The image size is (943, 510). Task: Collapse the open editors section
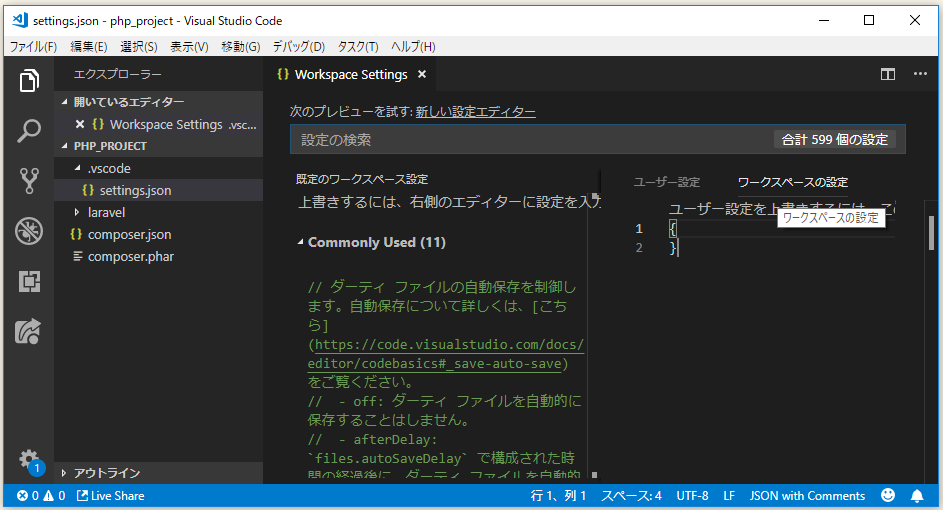click(64, 102)
